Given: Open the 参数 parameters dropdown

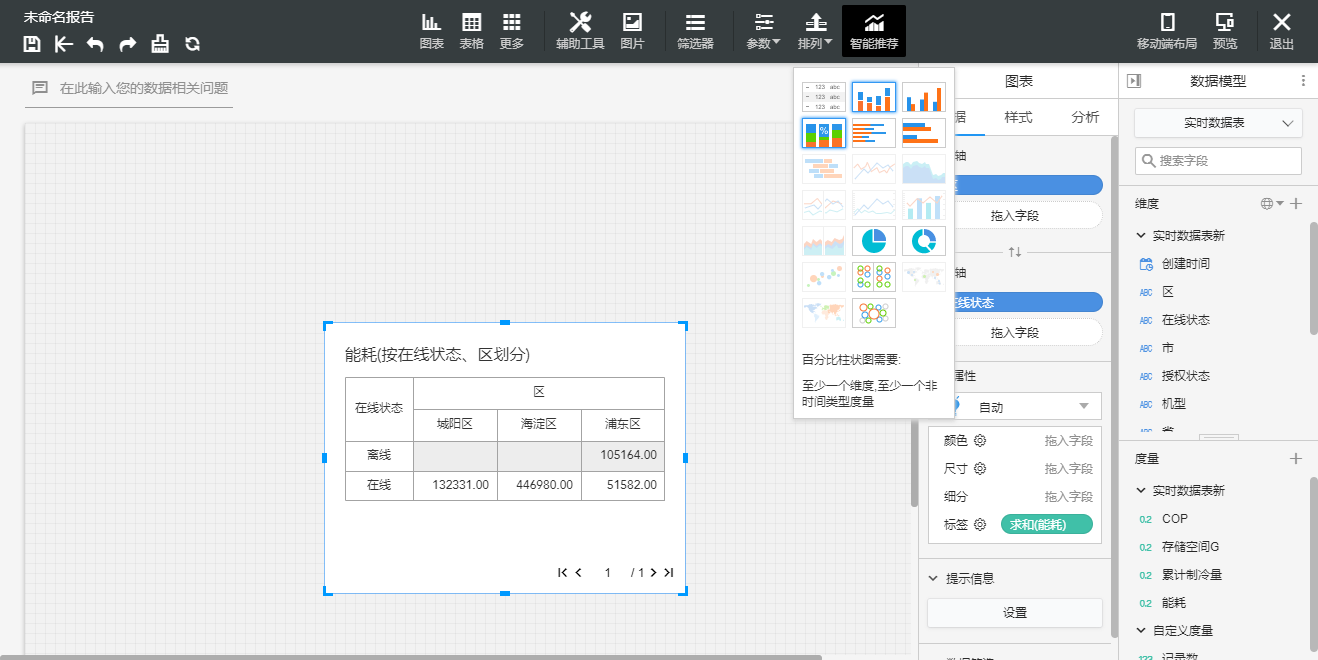Looking at the screenshot, I should click(764, 32).
